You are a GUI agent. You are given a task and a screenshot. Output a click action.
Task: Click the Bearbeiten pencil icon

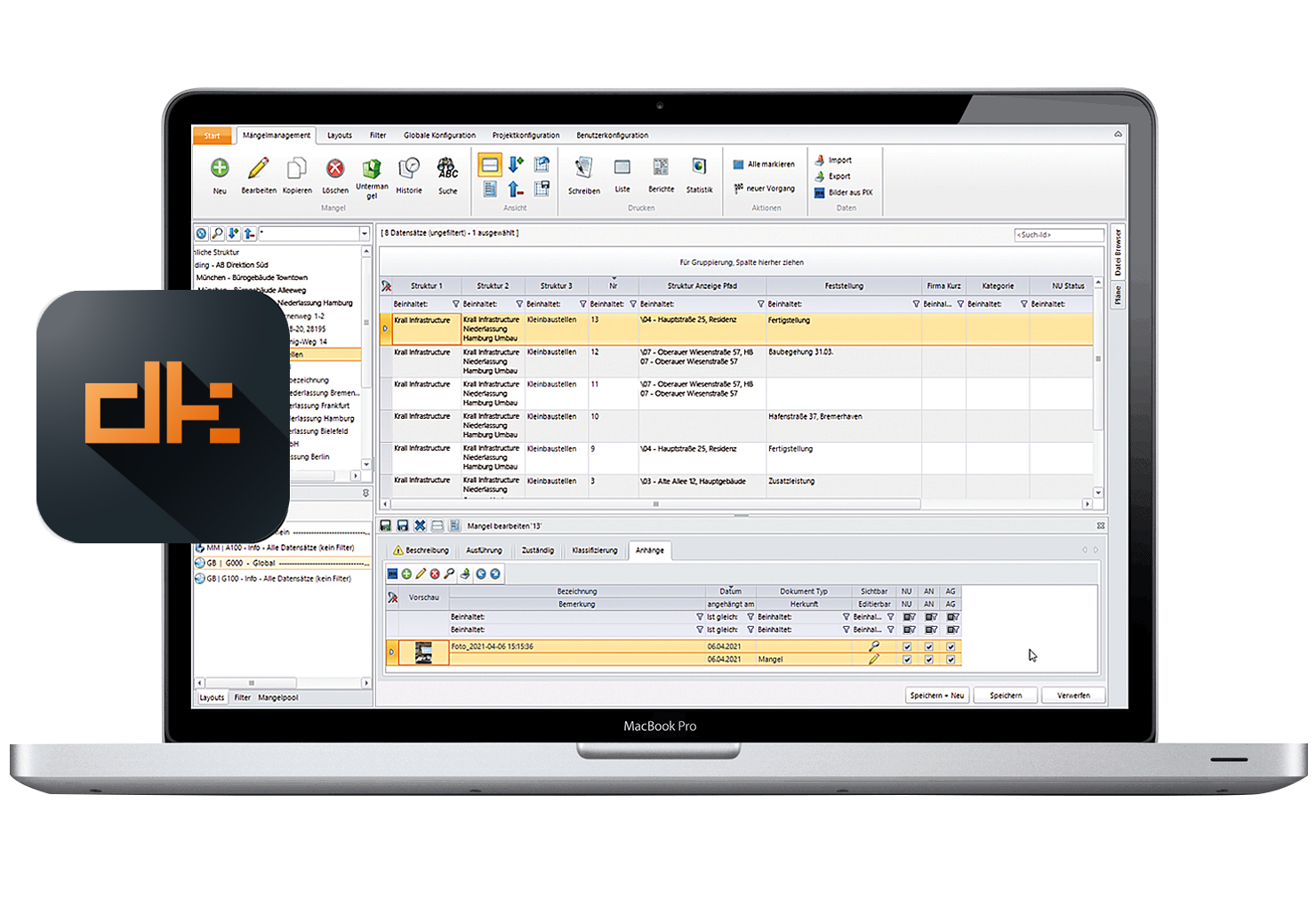click(258, 168)
